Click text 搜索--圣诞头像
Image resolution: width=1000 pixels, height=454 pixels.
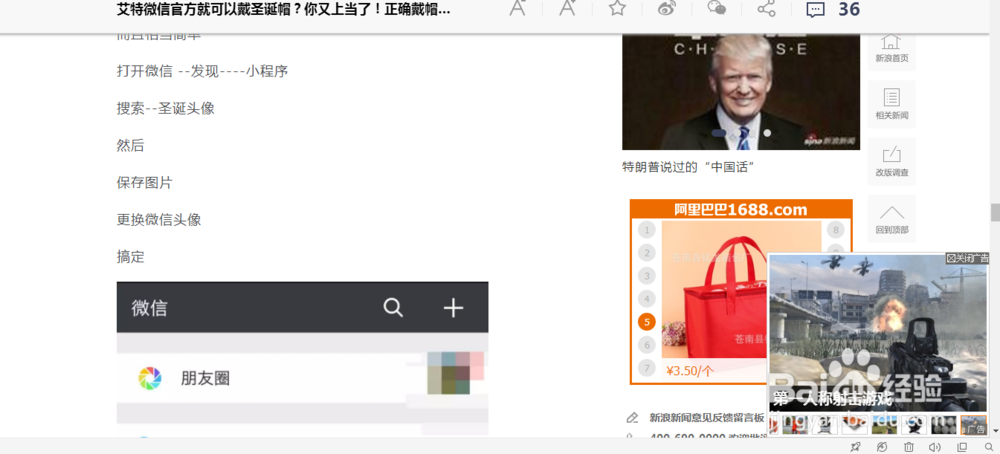(x=165, y=108)
